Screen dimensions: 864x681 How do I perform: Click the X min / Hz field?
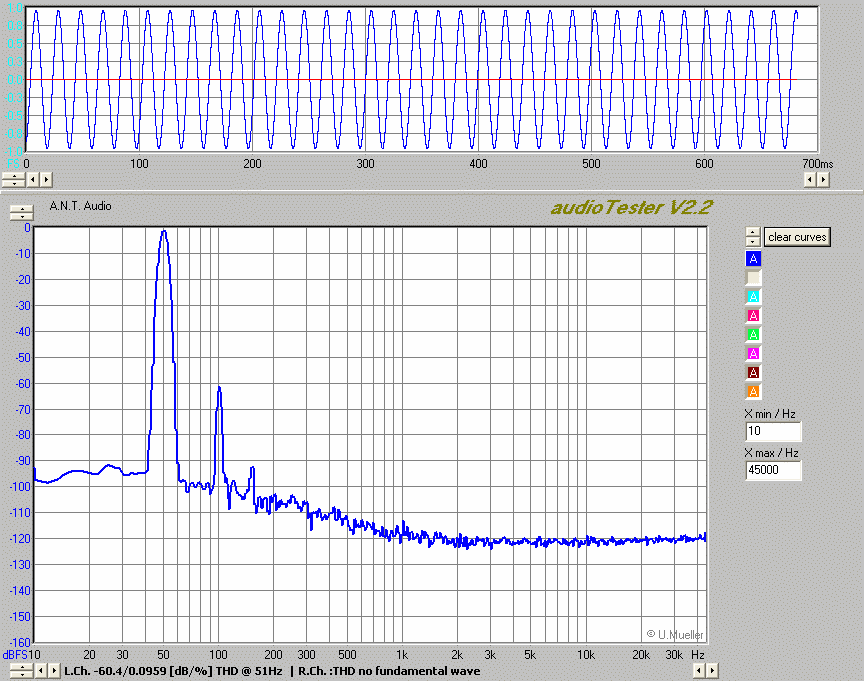[772, 432]
